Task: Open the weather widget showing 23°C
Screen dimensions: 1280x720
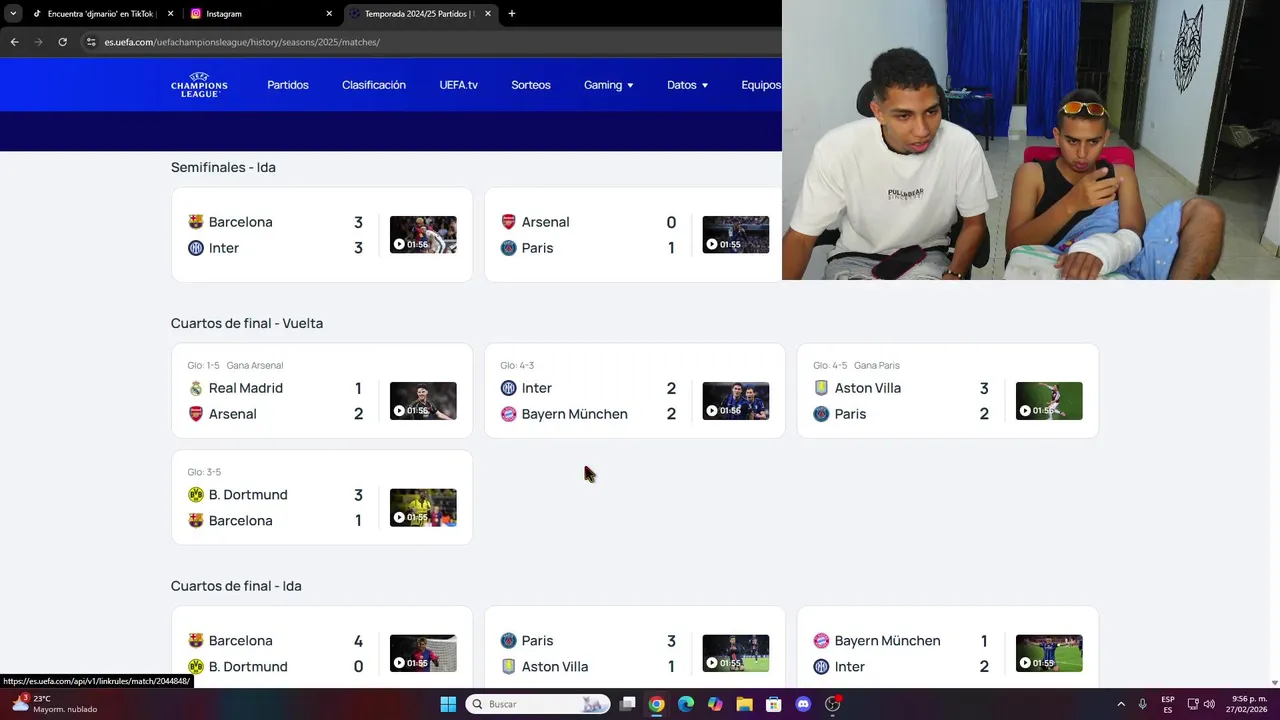Action: click(x=55, y=704)
